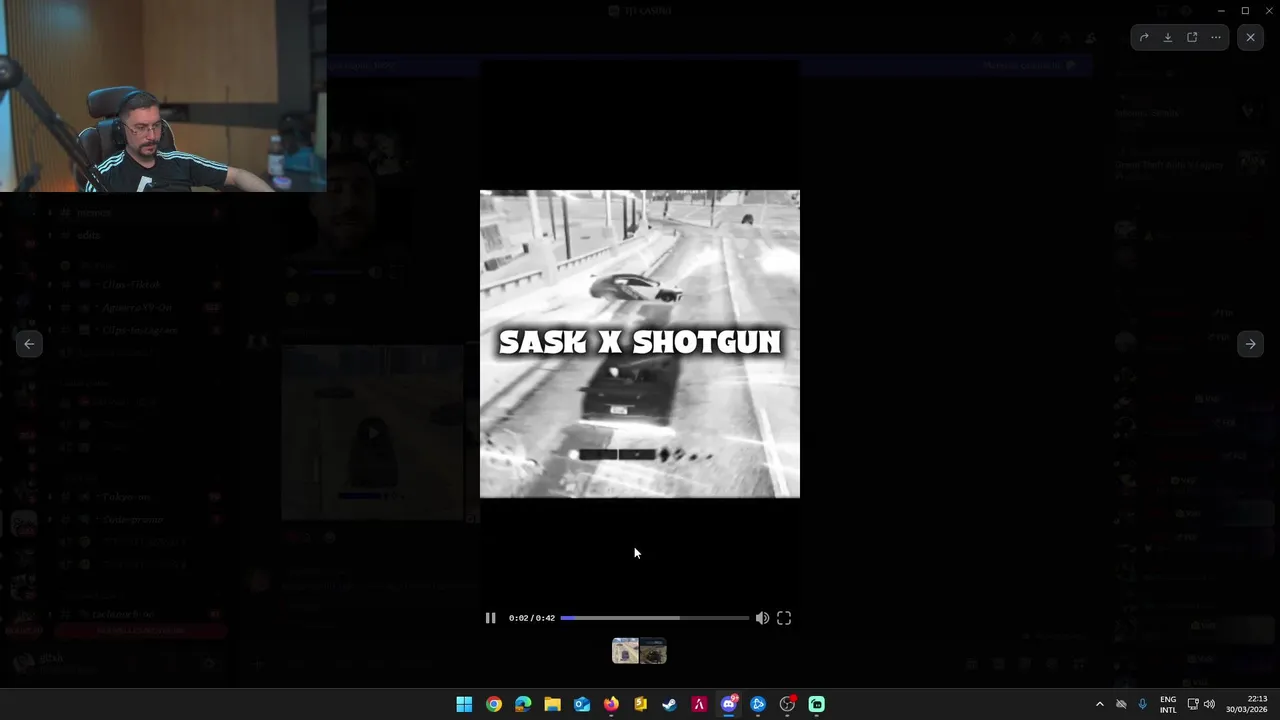Close the media viewer overlay
The width and height of the screenshot is (1280, 720).
tap(1250, 37)
